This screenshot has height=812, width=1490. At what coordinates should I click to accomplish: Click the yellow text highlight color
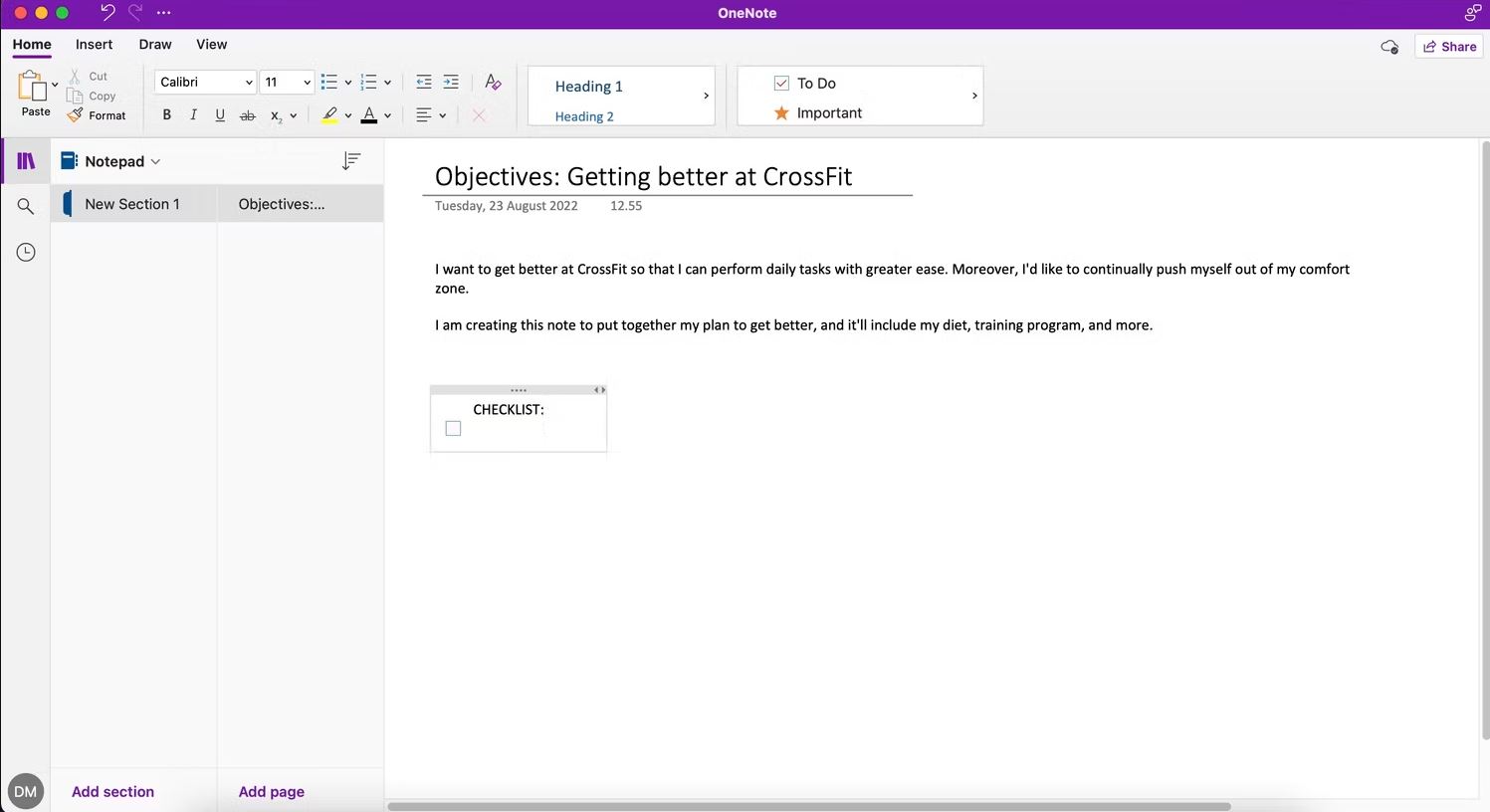[329, 115]
